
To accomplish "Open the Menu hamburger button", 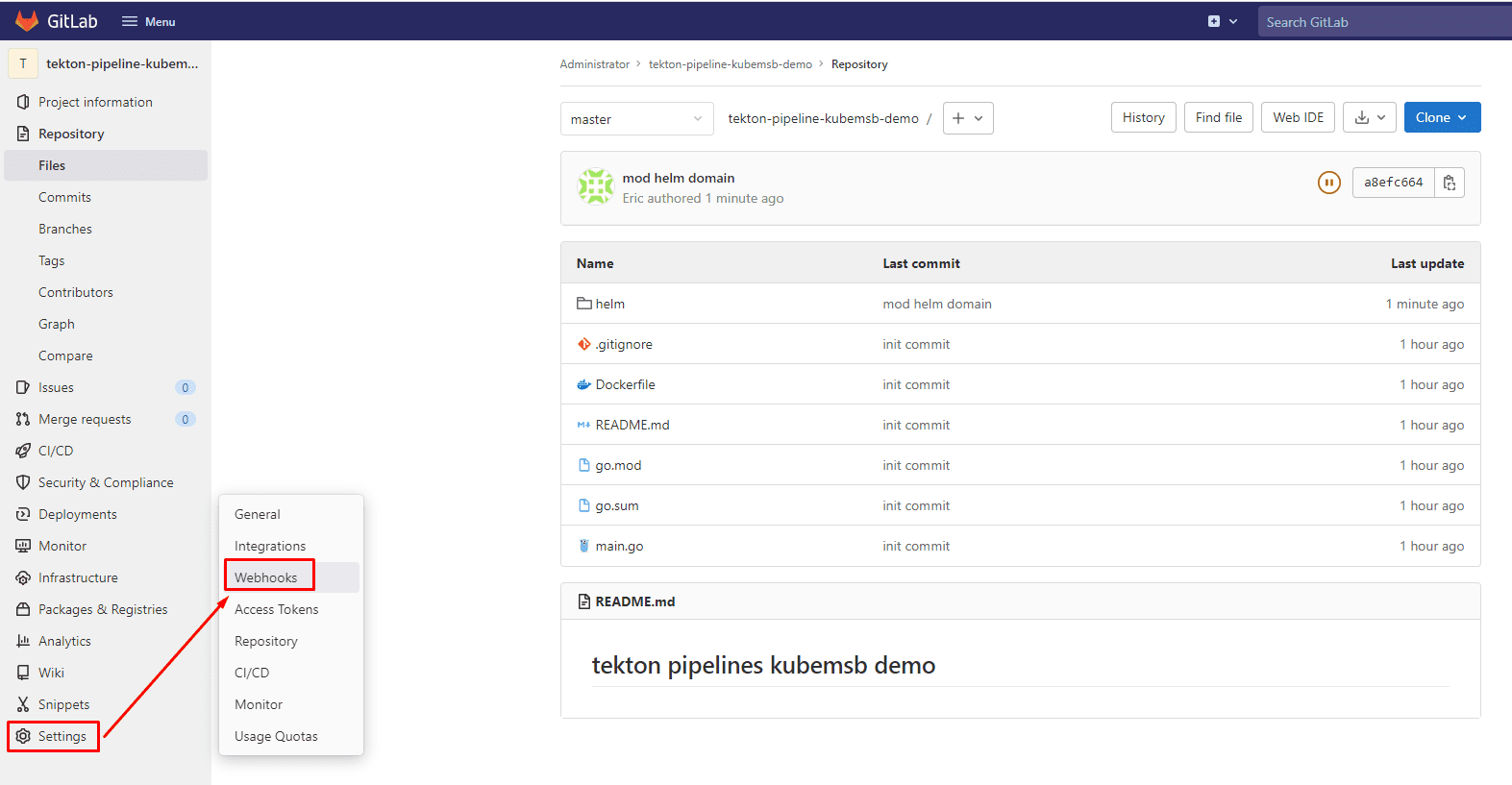I will 149,22.
